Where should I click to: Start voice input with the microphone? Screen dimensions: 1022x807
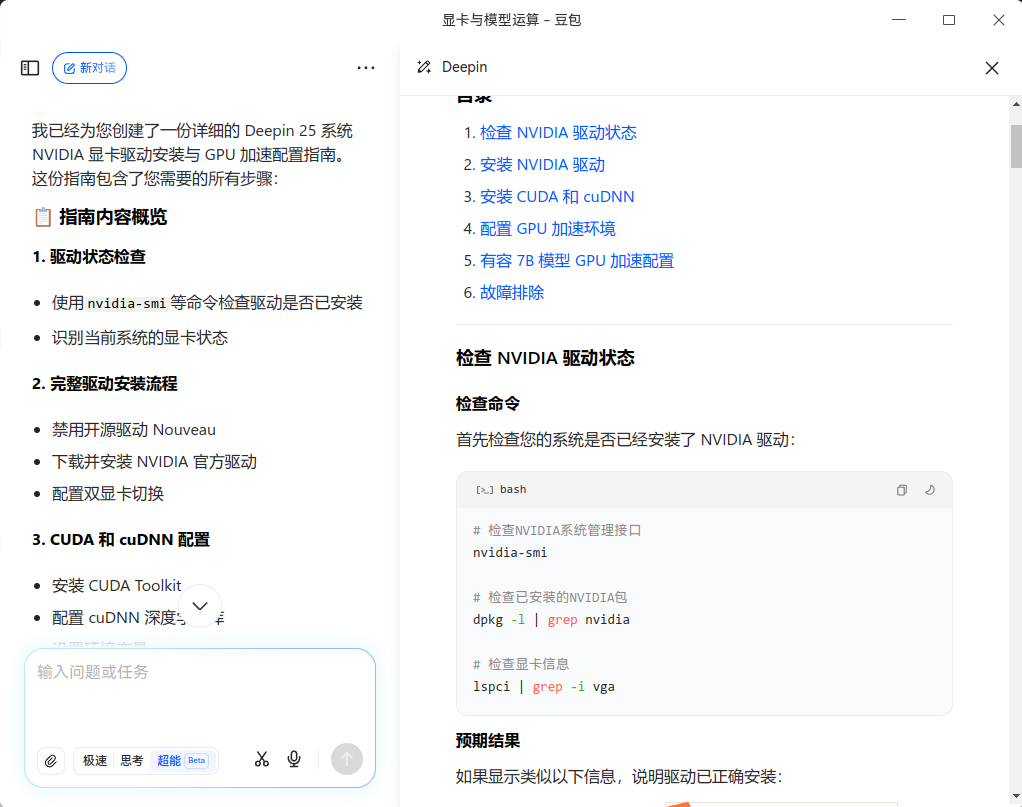point(294,759)
